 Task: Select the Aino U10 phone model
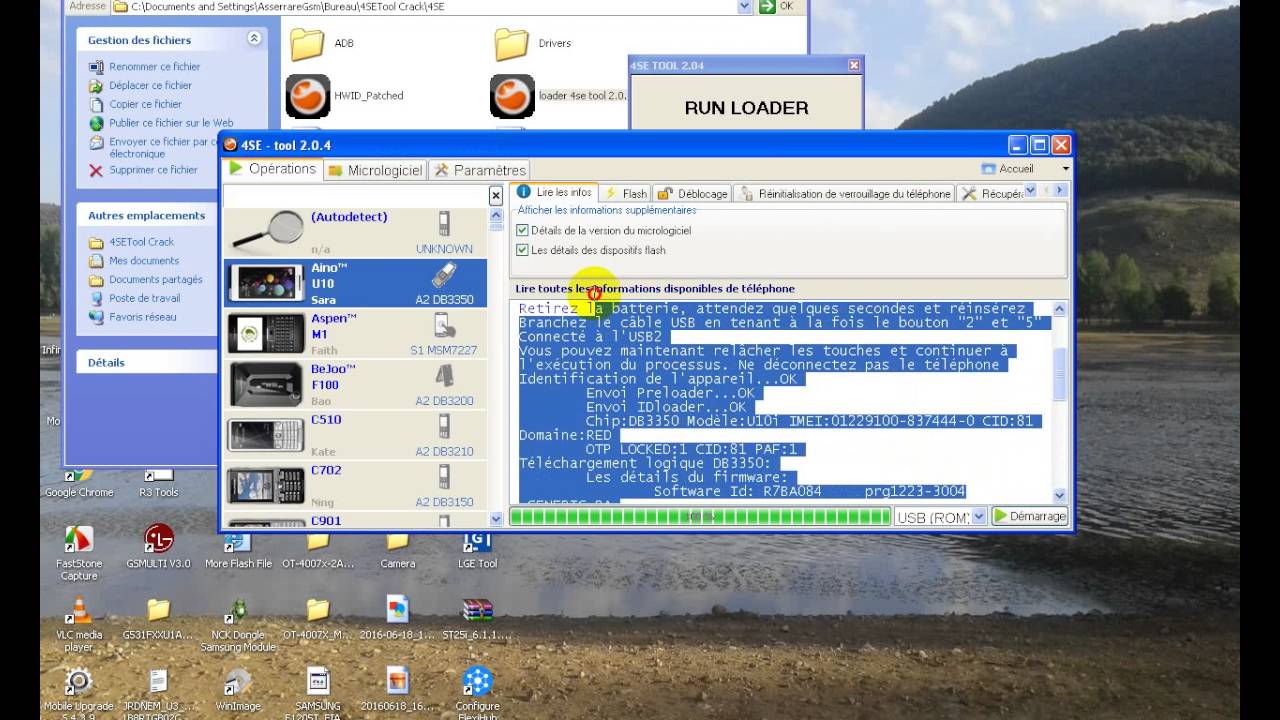(x=355, y=283)
